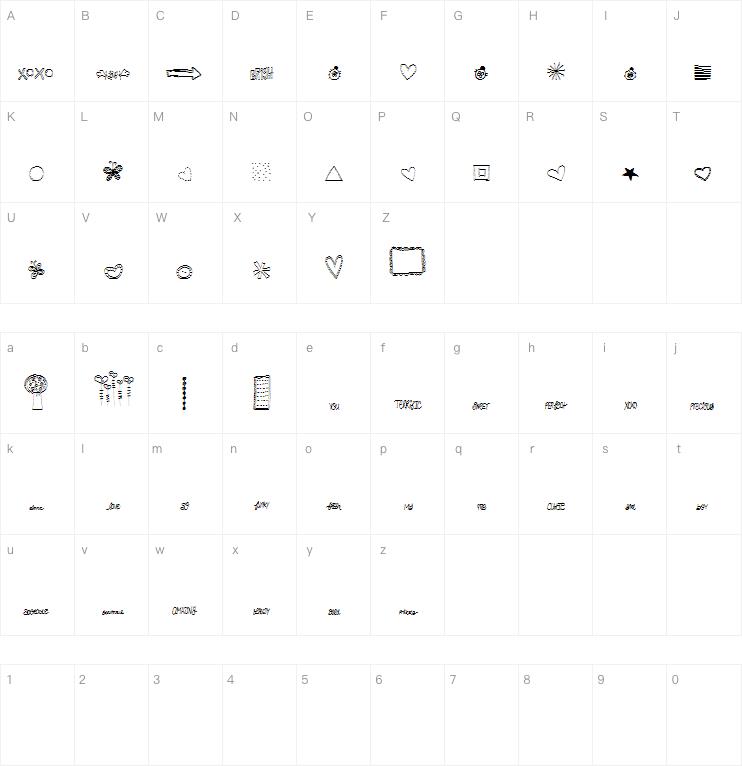This screenshot has height=766, width=742.
Task: Select the word glyph under lowercase f
Action: [x=408, y=404]
